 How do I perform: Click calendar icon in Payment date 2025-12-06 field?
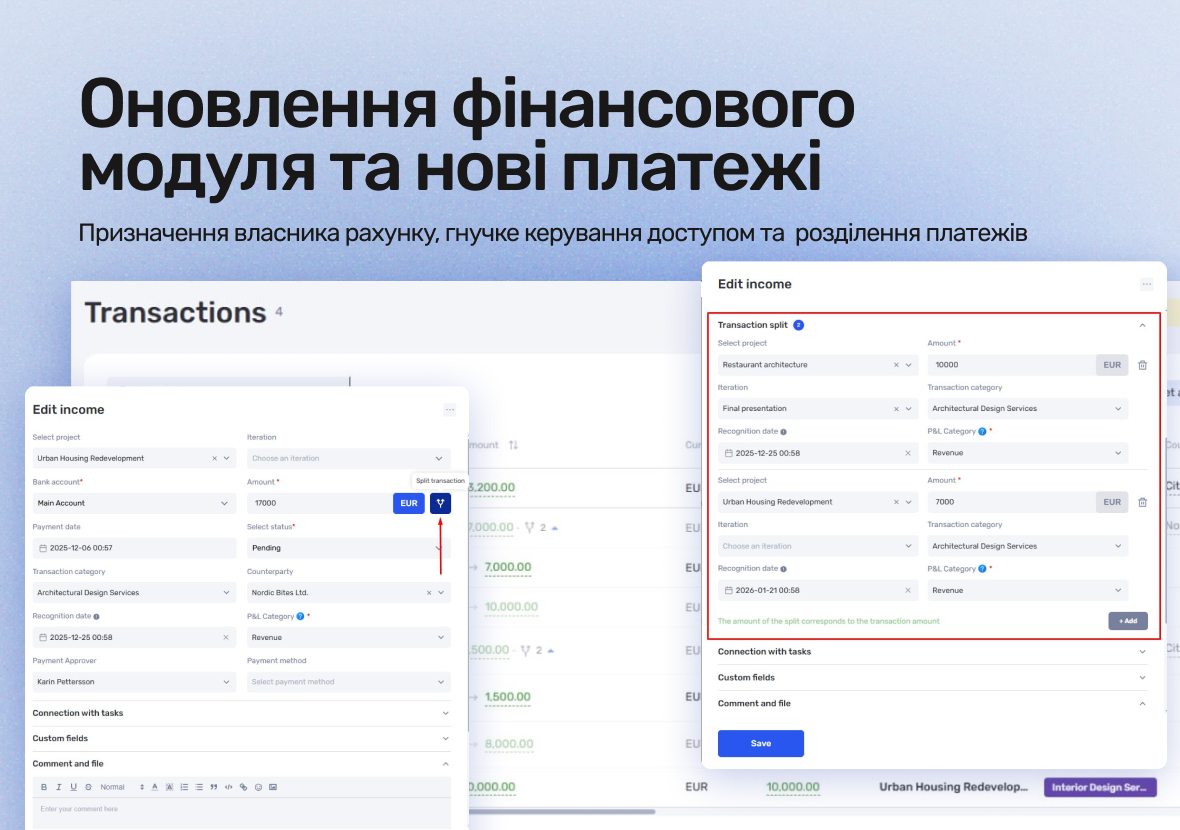point(43,548)
